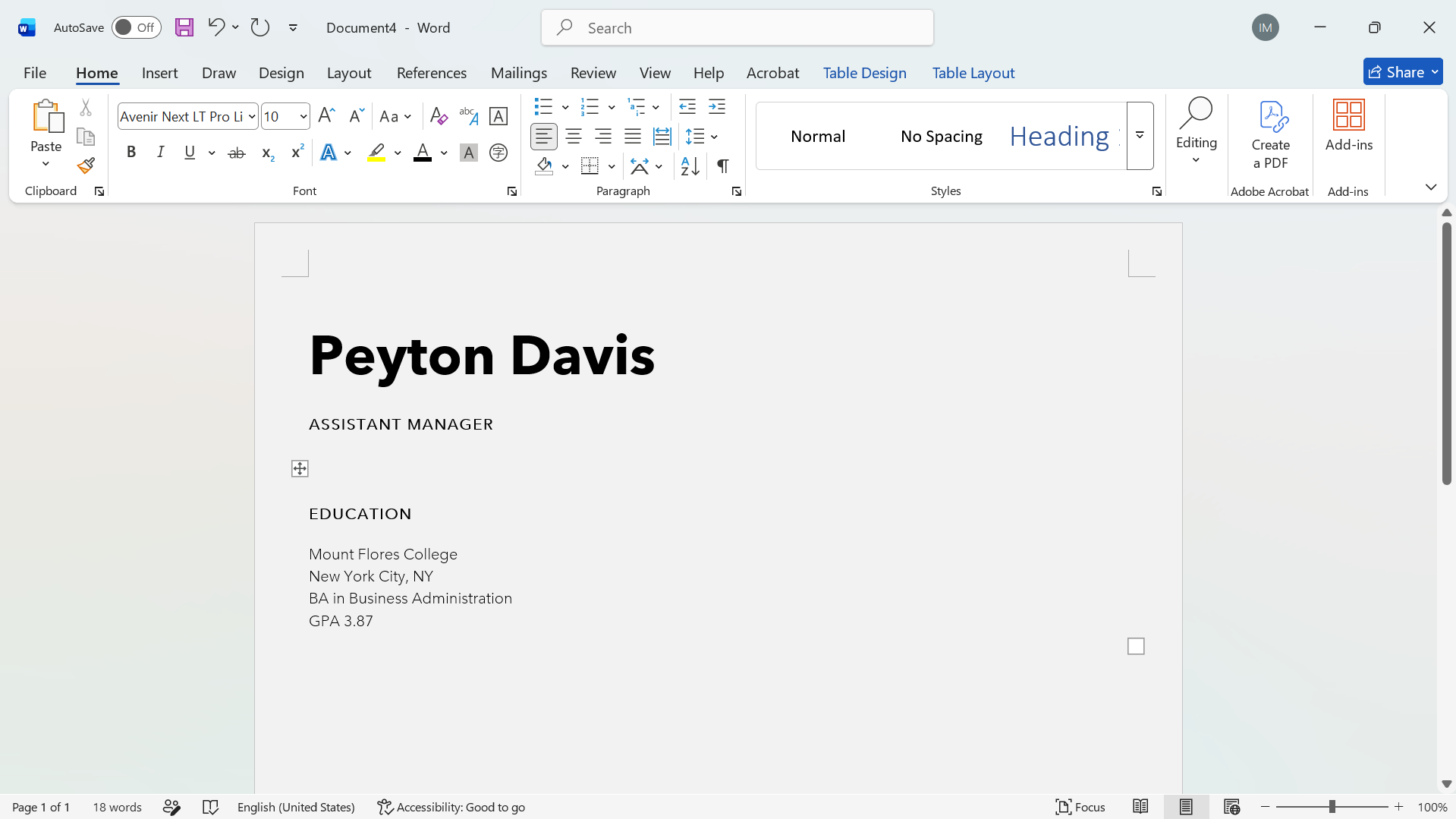
Task: Go to the Table Design tab
Action: click(x=865, y=73)
